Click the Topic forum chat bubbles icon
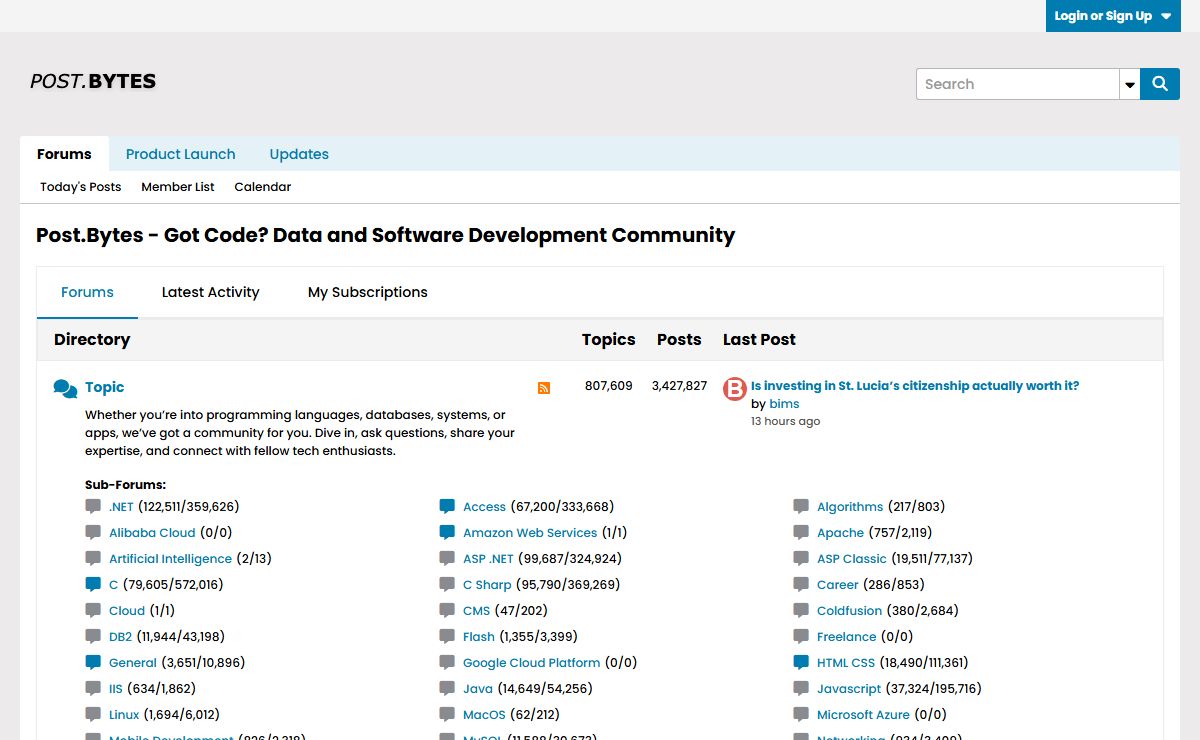The image size is (1200, 740). (65, 388)
